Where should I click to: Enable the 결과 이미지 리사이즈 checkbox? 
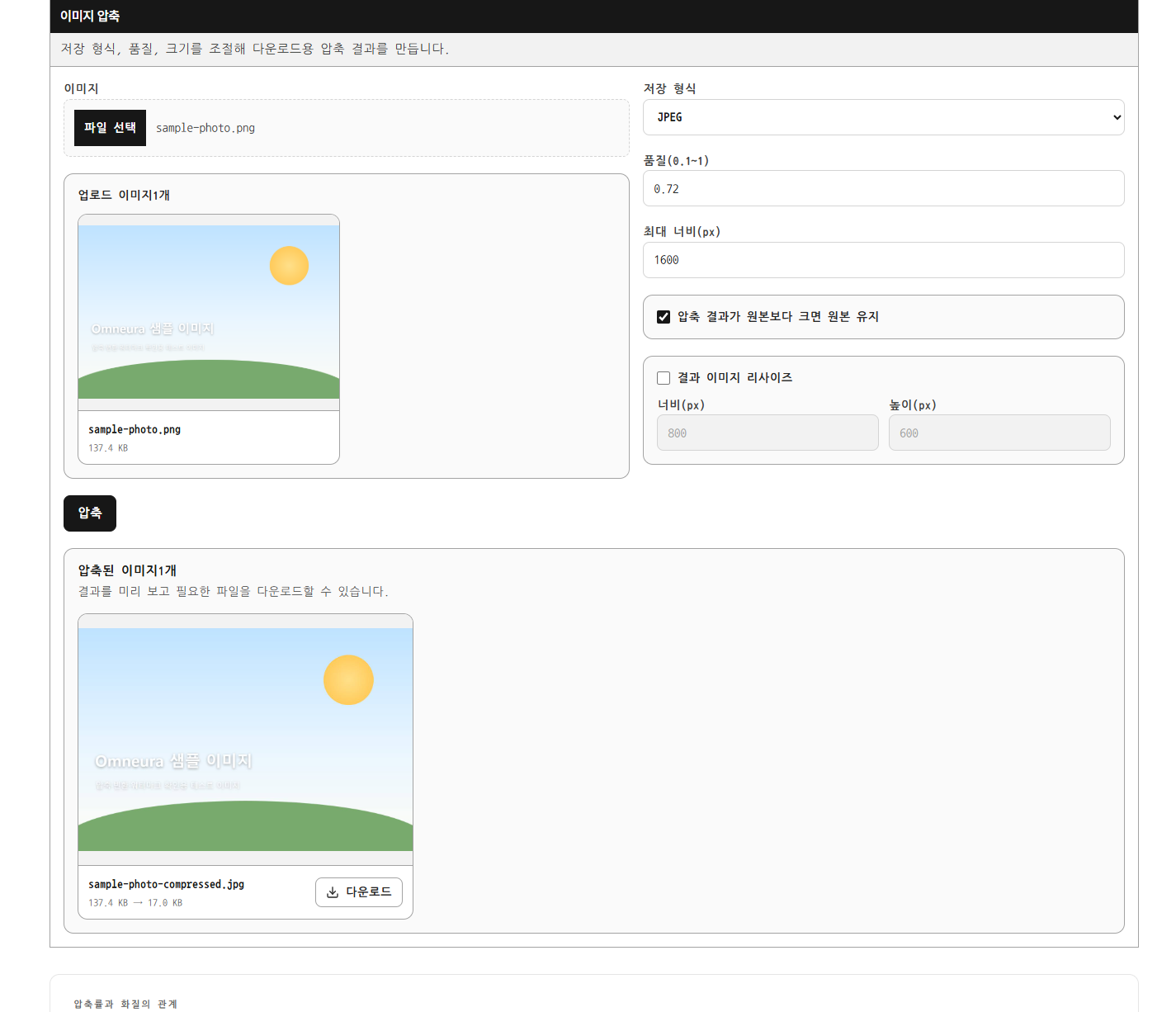[x=664, y=378]
